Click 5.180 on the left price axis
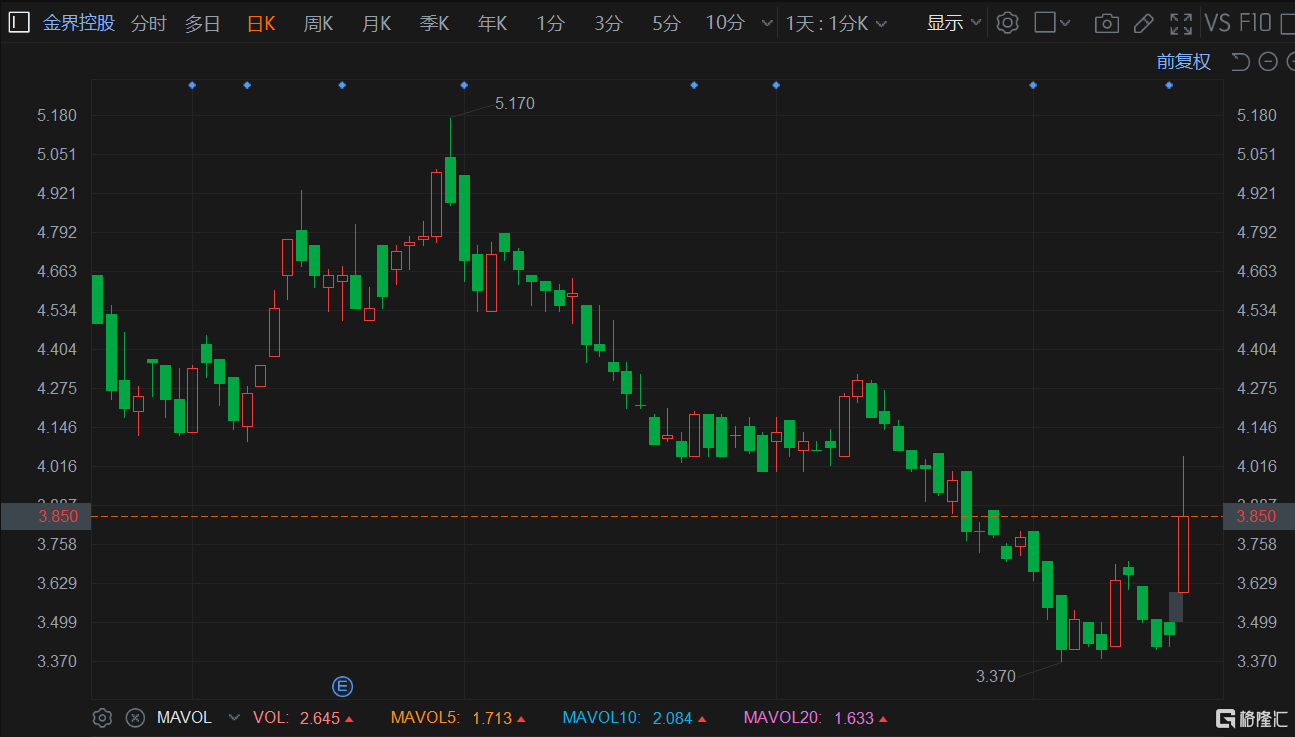This screenshot has height=737, width=1295. coord(57,115)
